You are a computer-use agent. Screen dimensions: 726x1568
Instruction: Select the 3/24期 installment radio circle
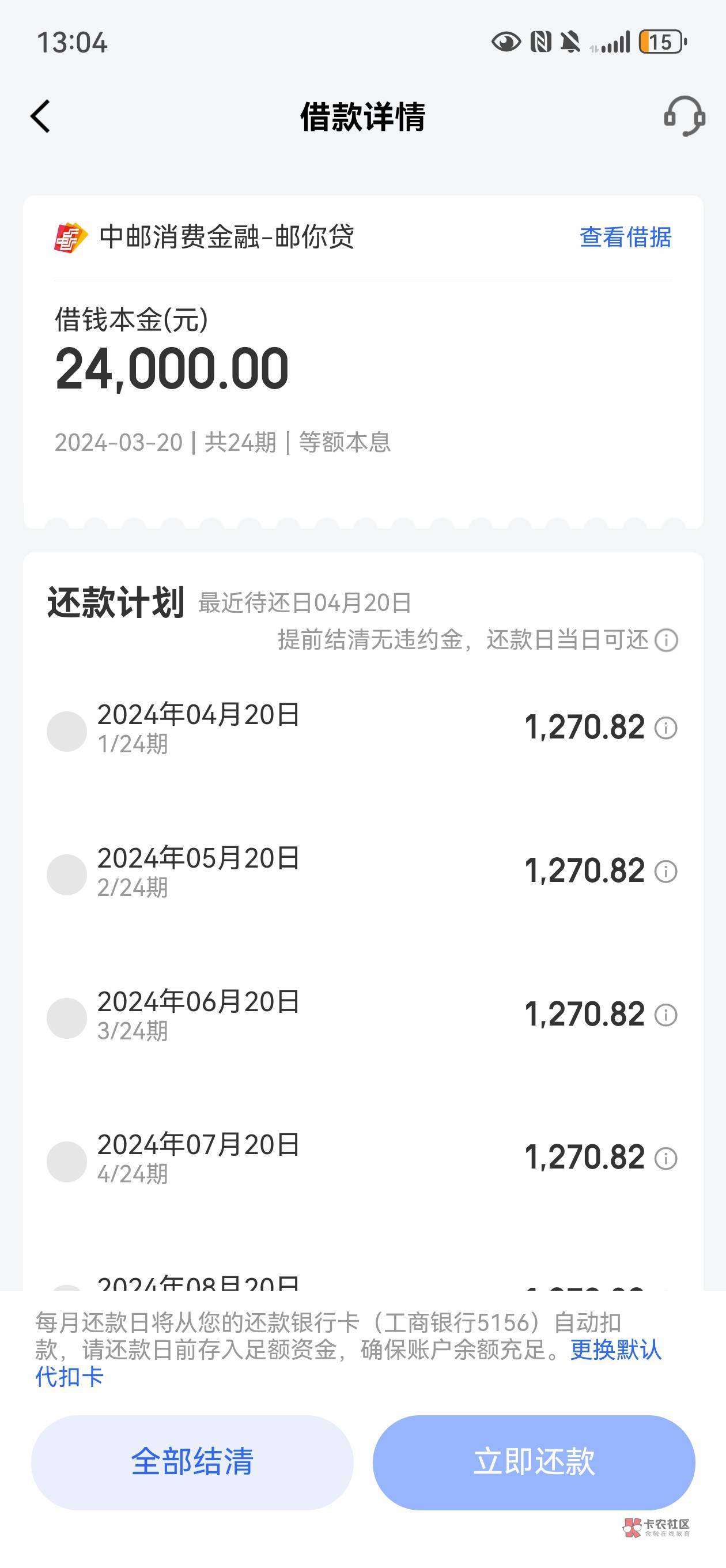67,1019
